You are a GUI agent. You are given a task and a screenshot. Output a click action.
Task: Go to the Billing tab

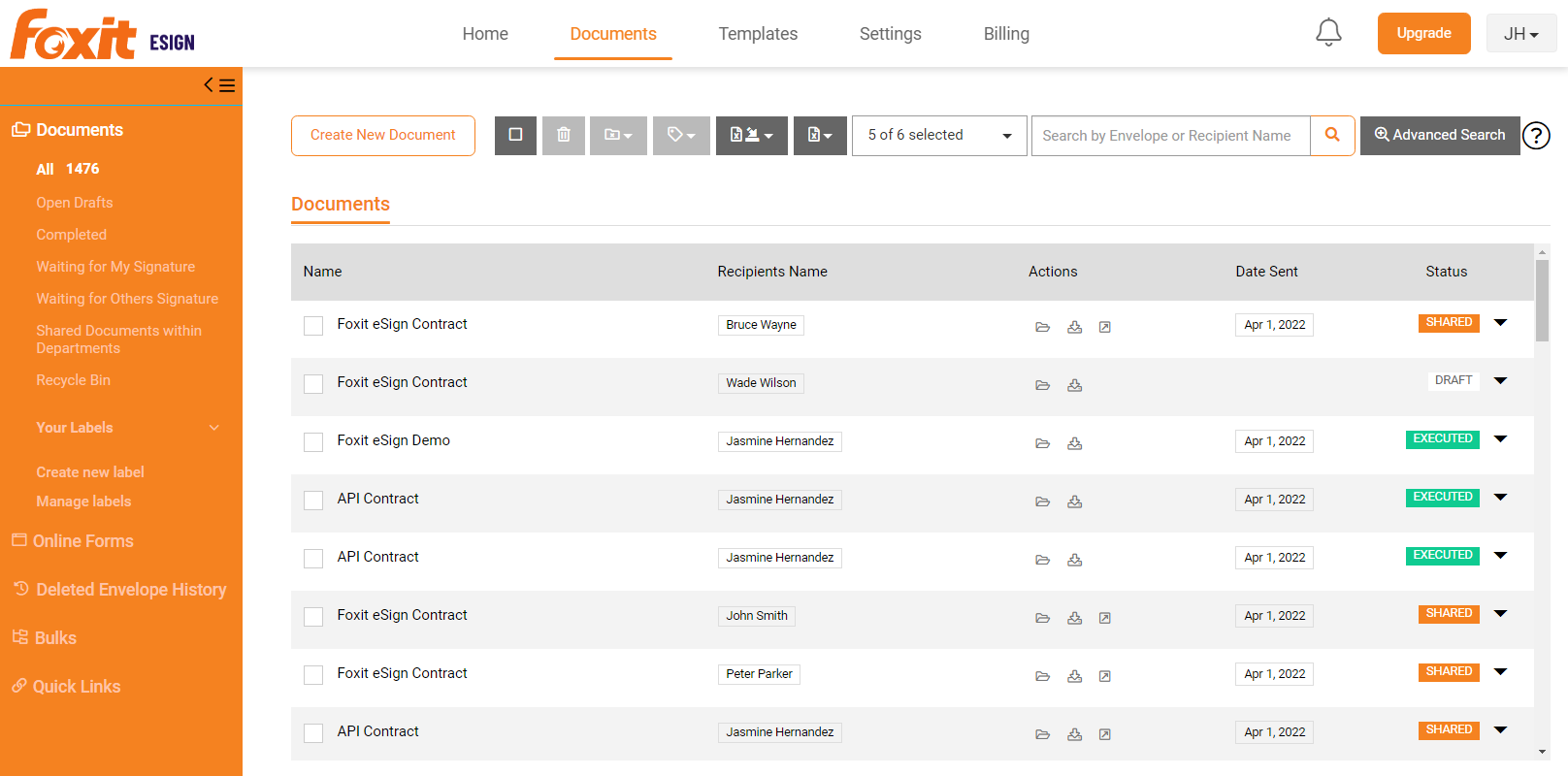(1006, 34)
